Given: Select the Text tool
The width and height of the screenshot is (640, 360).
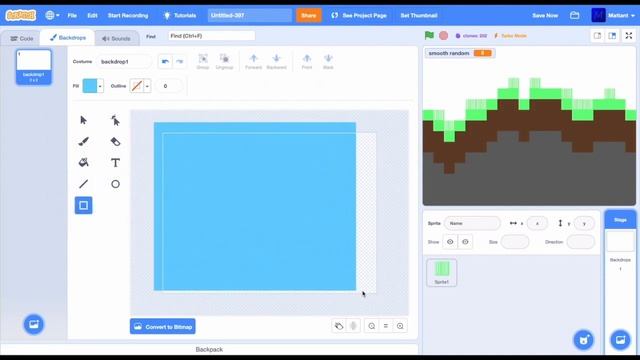Looking at the screenshot, I should pyautogui.click(x=115, y=162).
